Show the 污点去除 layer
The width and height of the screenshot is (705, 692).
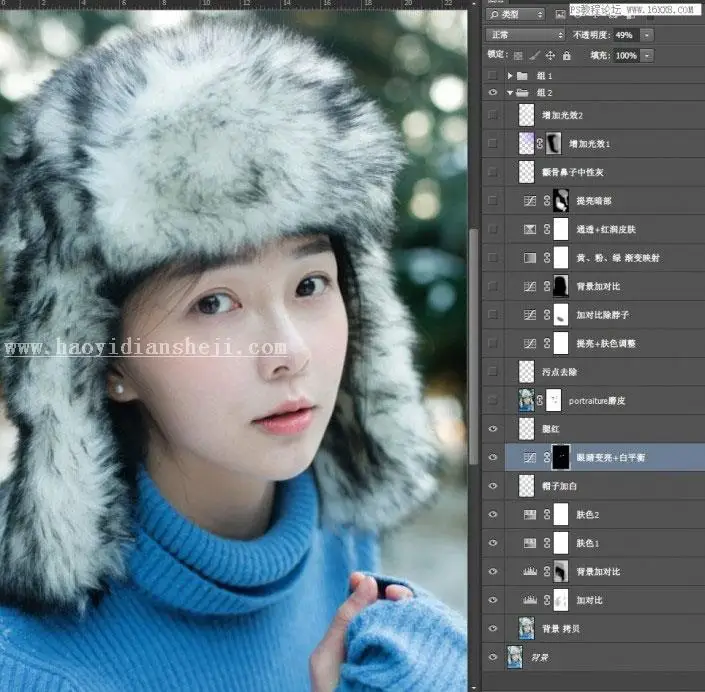493,371
